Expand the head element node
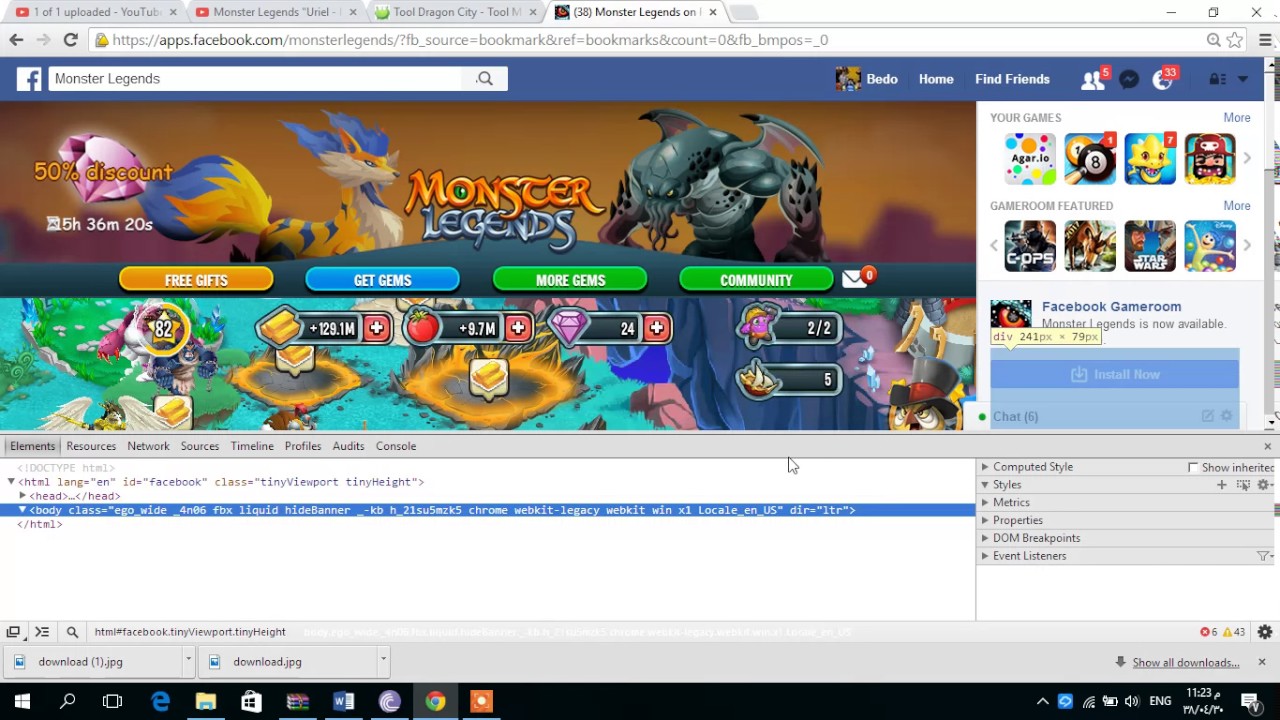This screenshot has height=720, width=1280. (x=22, y=496)
